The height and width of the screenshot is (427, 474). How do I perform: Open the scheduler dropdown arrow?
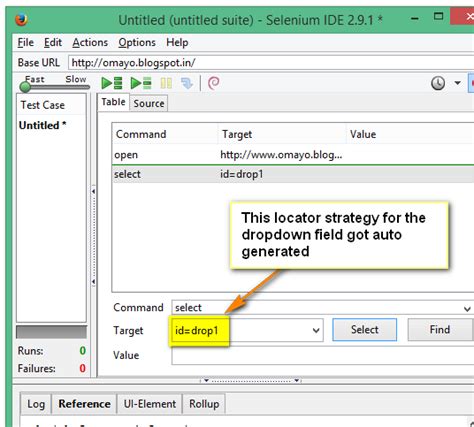click(x=458, y=83)
